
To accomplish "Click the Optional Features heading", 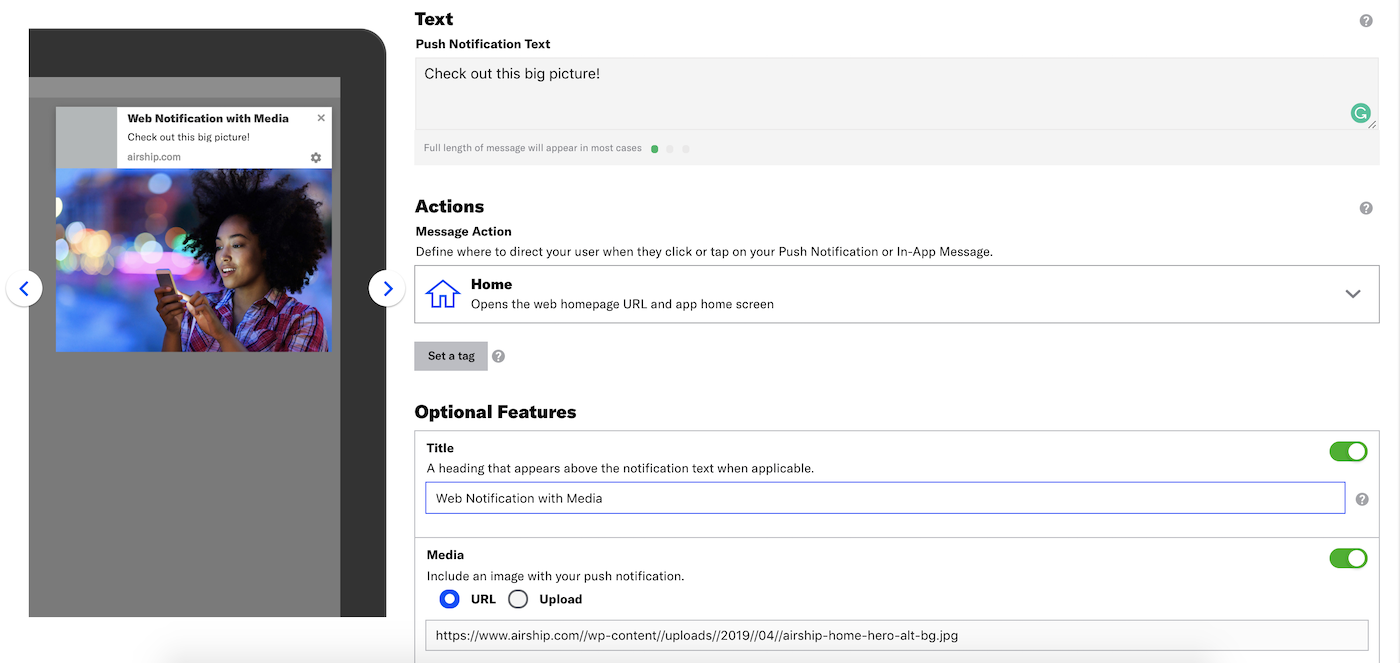I will point(495,412).
